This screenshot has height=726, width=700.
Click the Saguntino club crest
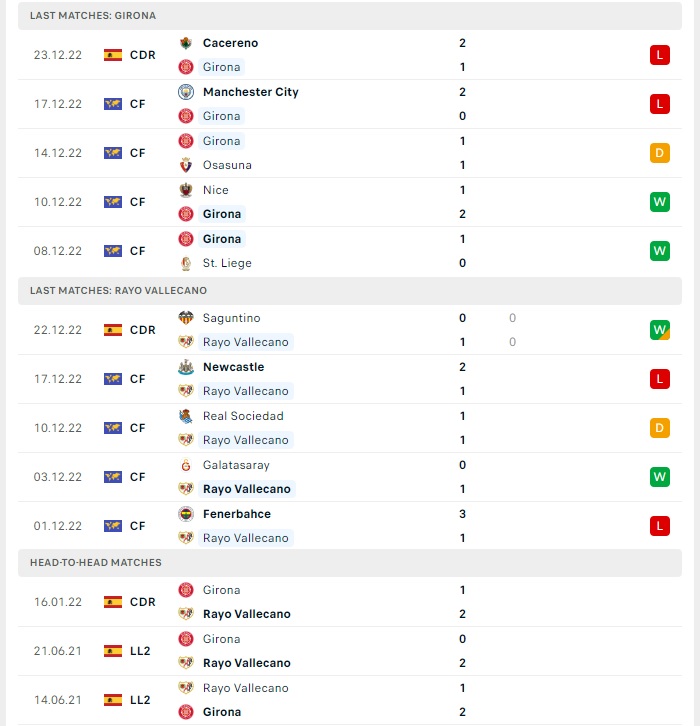point(186,318)
